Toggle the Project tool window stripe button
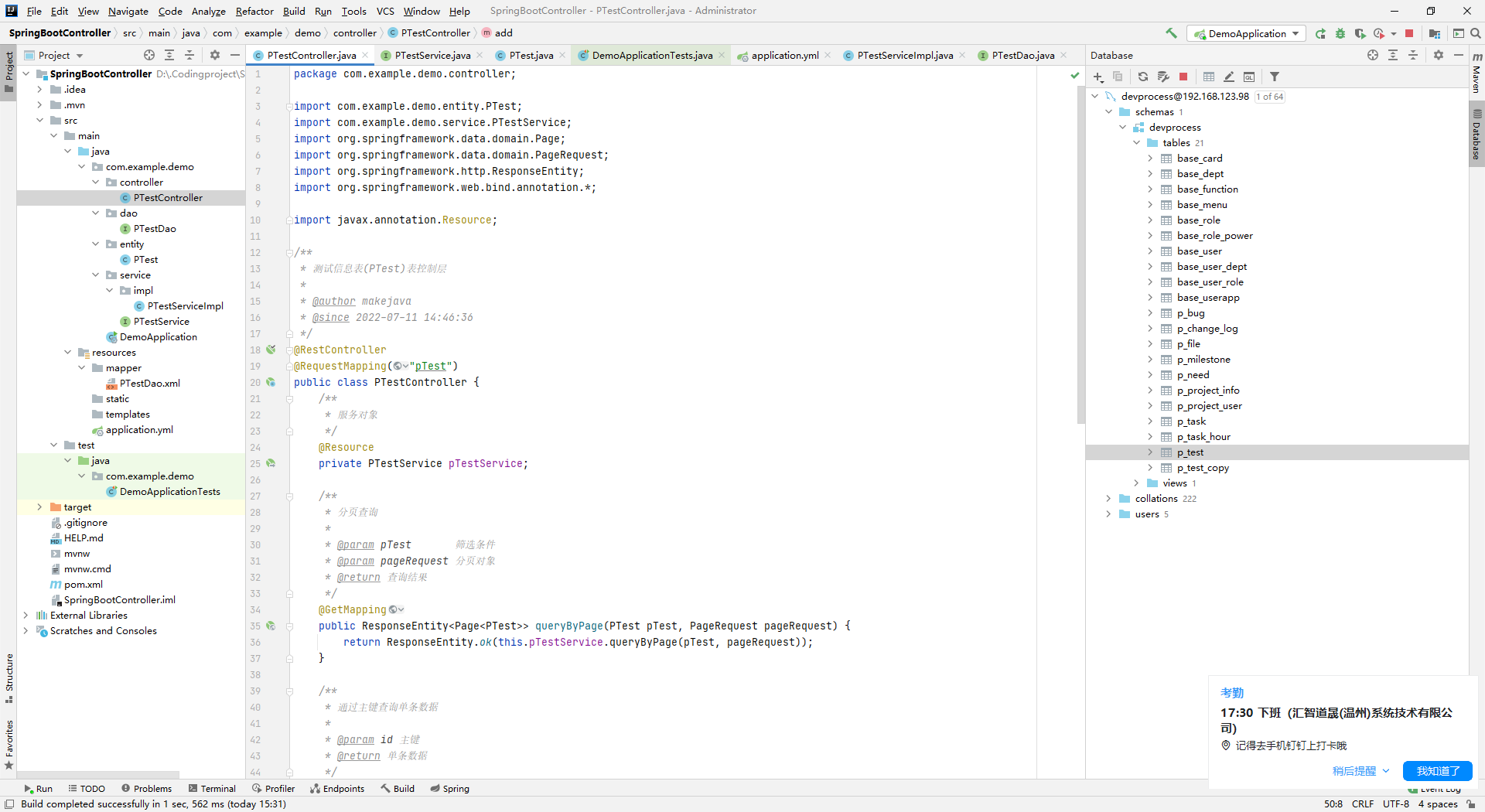This screenshot has height=812, width=1485. tap(9, 72)
